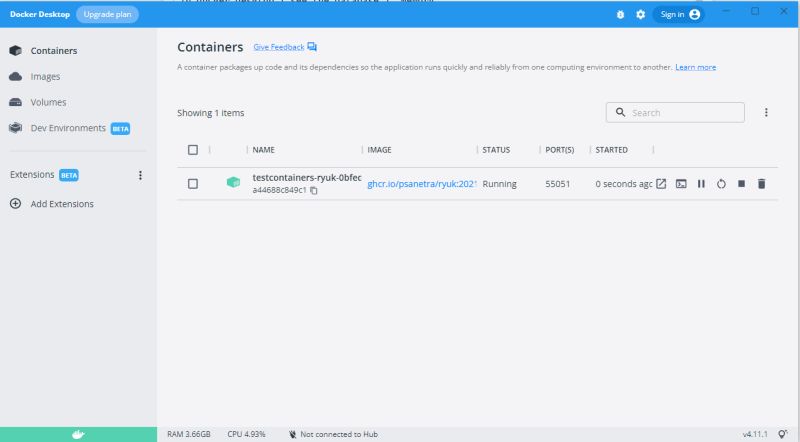
Task: Click the notifications icon in status bar
Action: [x=783, y=434]
